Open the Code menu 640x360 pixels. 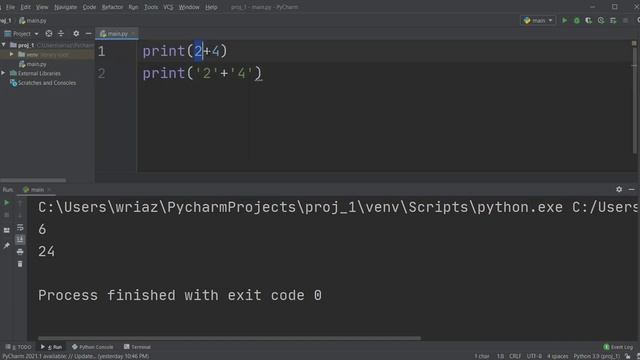coord(89,7)
